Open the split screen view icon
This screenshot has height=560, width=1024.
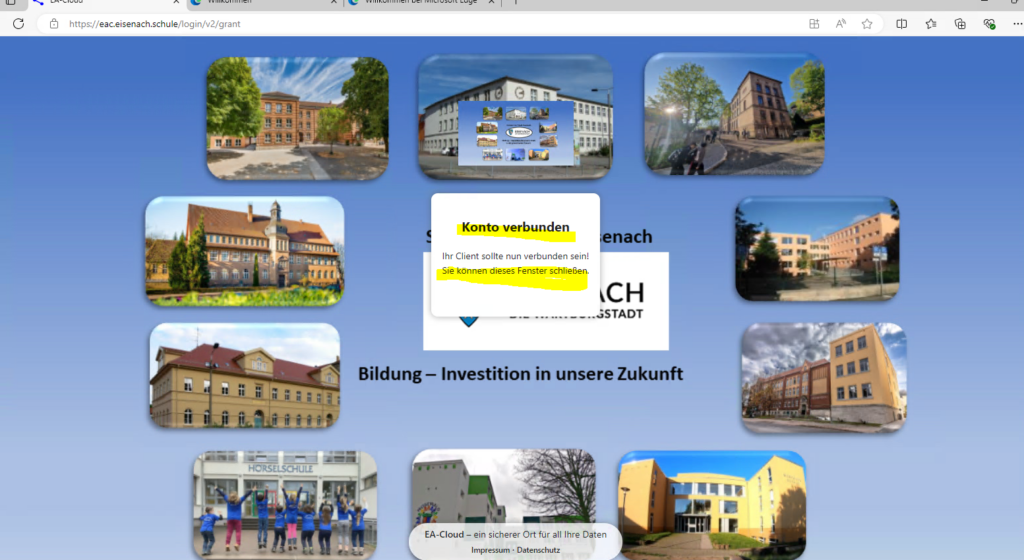click(901, 23)
